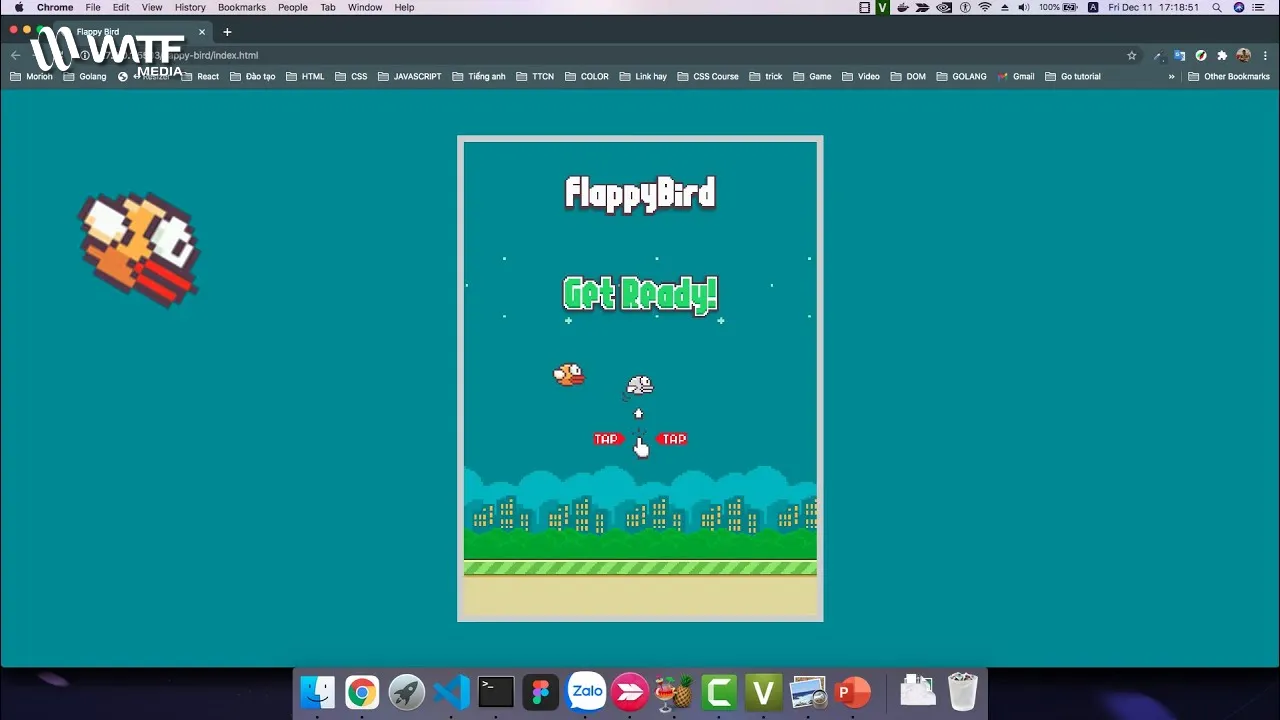Open the input source A icon
Image resolution: width=1280 pixels, height=720 pixels.
point(1092,7)
